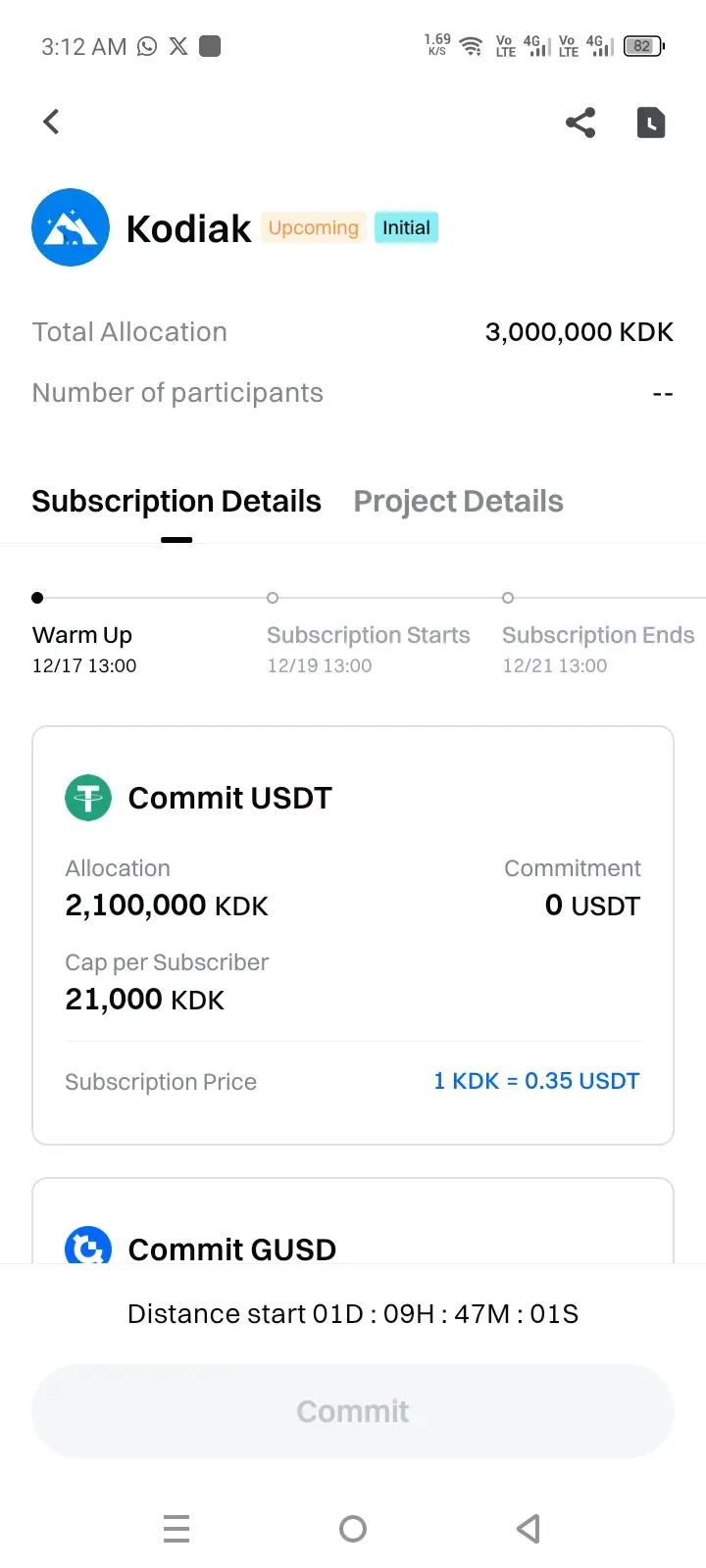Switch to Subscription Details tab

(x=176, y=502)
